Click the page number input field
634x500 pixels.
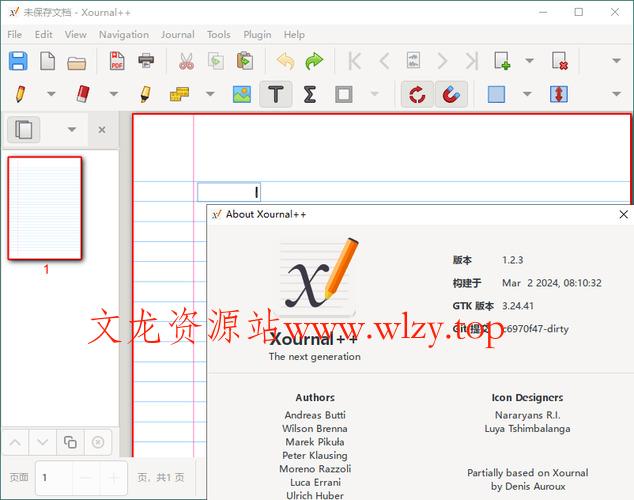(x=54, y=478)
